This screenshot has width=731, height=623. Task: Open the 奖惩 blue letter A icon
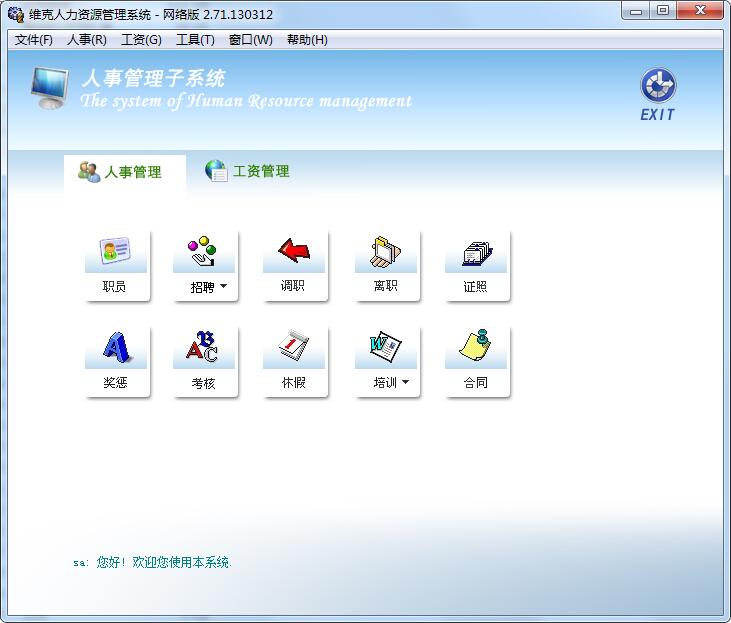pos(116,347)
